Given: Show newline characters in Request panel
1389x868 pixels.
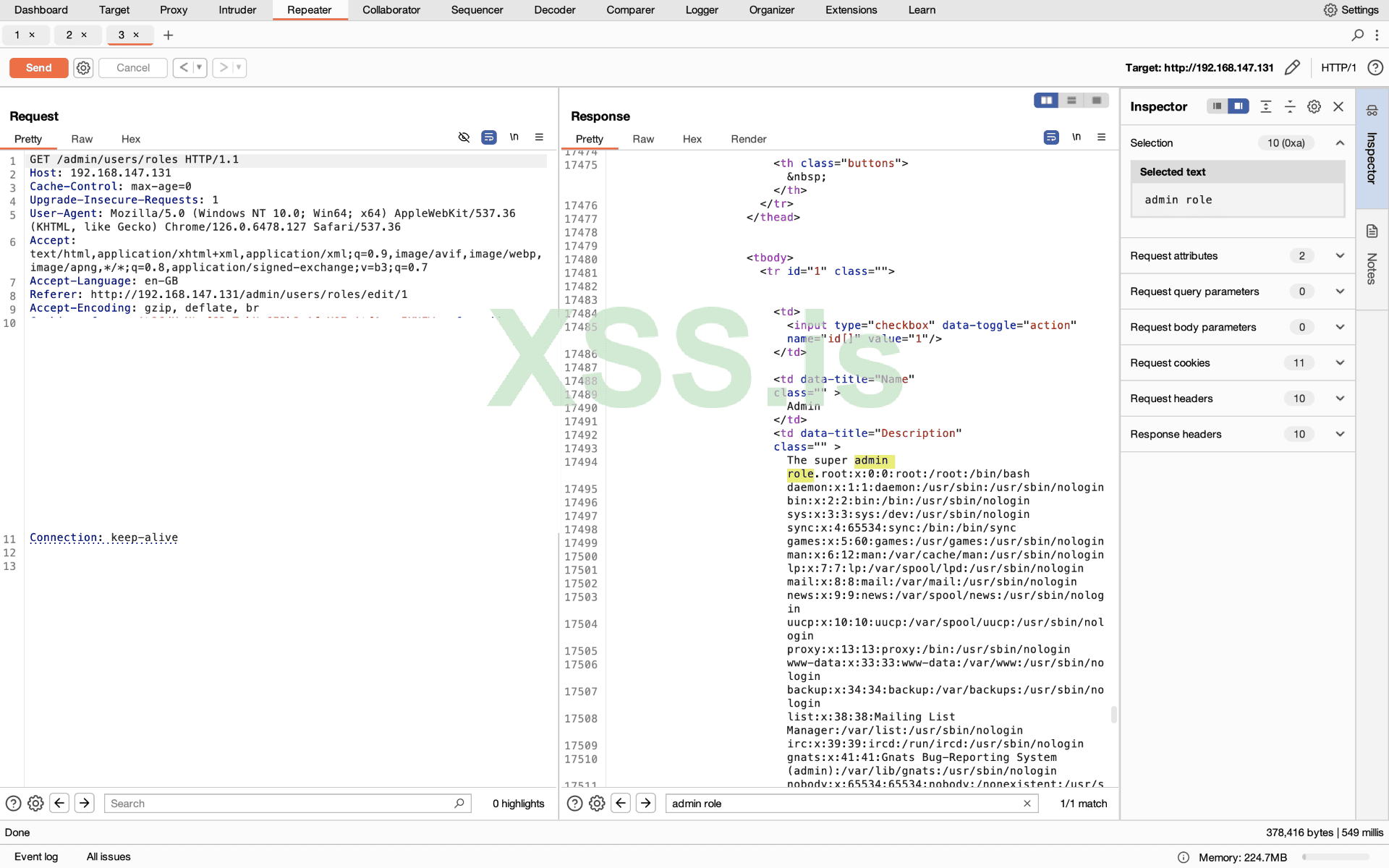Looking at the screenshot, I should coord(514,137).
